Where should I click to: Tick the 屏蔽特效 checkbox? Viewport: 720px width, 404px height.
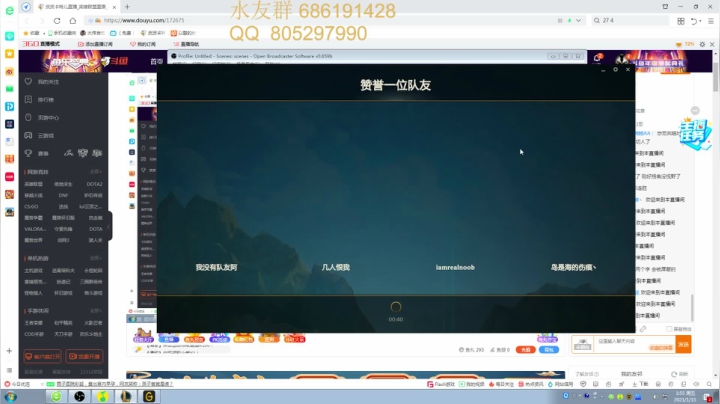(x=669, y=329)
